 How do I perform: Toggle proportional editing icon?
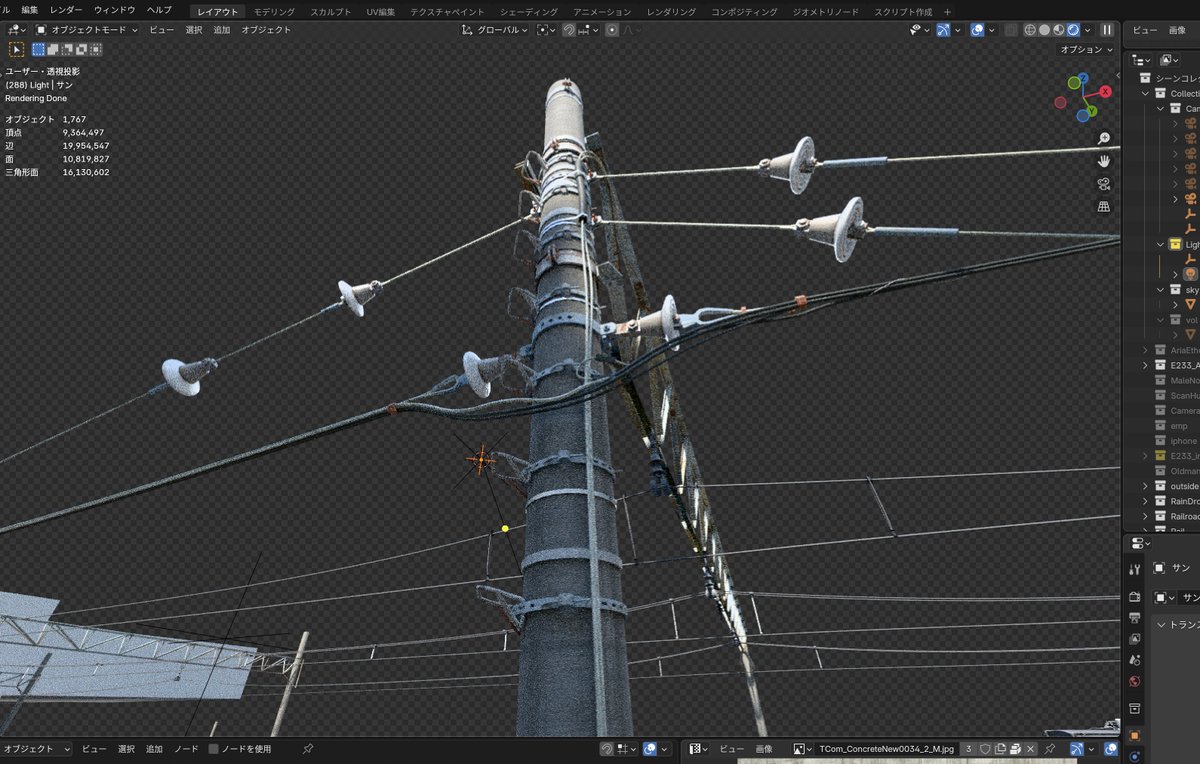612,30
